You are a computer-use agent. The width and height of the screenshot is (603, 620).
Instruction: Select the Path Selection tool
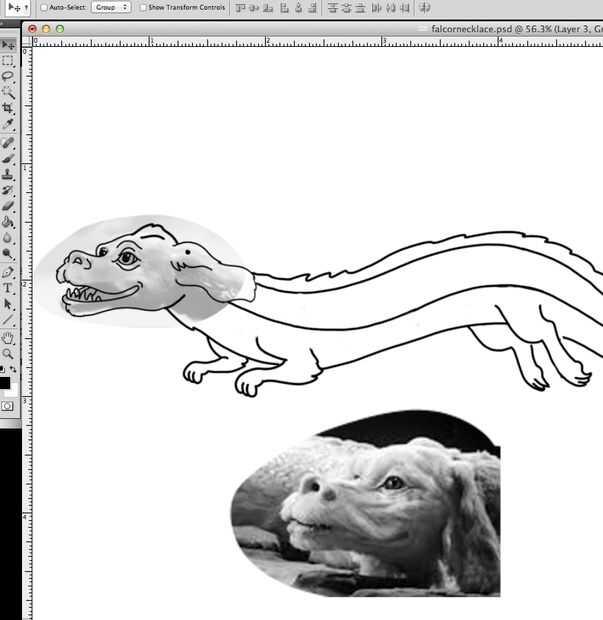pyautogui.click(x=8, y=304)
